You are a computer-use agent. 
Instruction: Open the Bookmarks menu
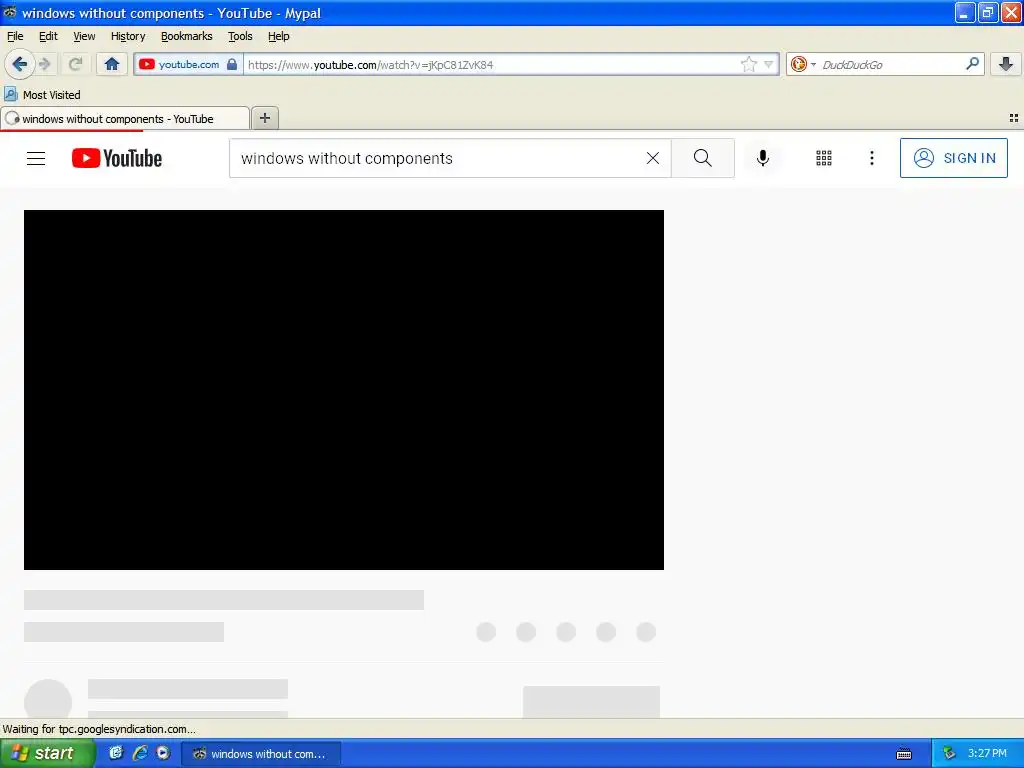click(x=187, y=37)
